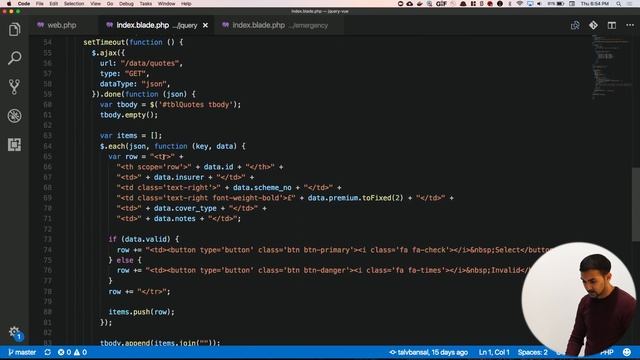Click the Spaces: 2 indentation setting
This screenshot has width=640, height=360.
point(533,352)
